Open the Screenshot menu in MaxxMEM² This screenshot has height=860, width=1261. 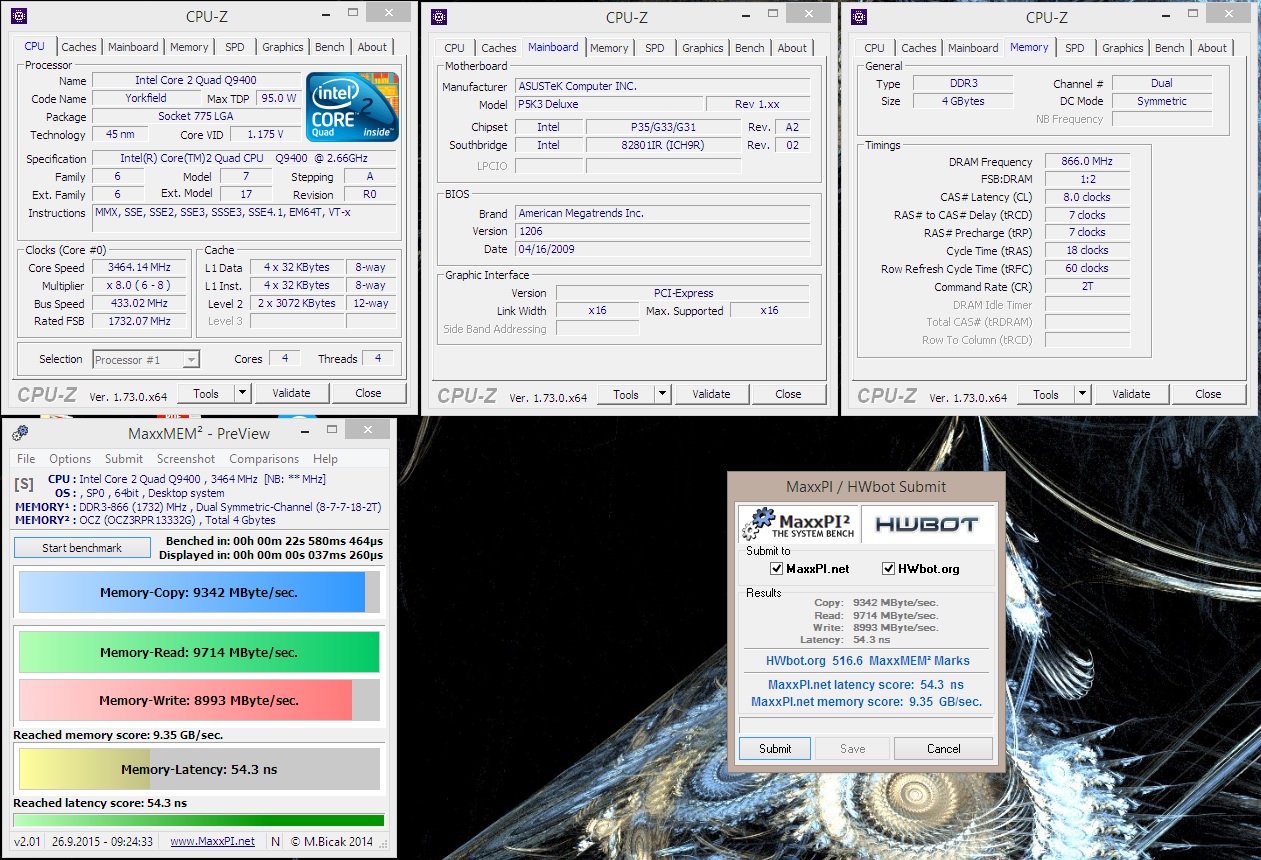(186, 459)
